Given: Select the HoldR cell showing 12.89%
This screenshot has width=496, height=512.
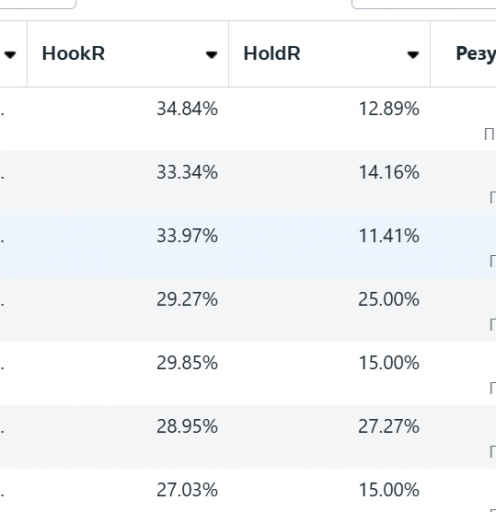Looking at the screenshot, I should (x=389, y=109).
